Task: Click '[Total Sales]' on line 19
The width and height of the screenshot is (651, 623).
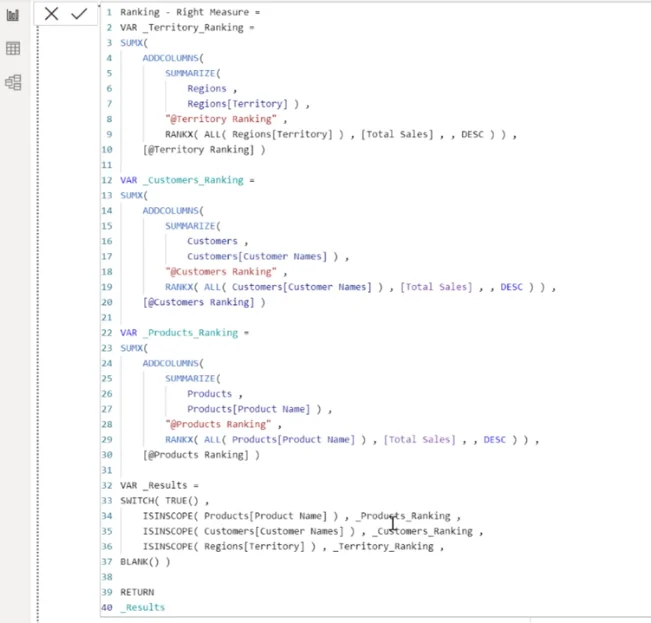Action: pyautogui.click(x=436, y=287)
